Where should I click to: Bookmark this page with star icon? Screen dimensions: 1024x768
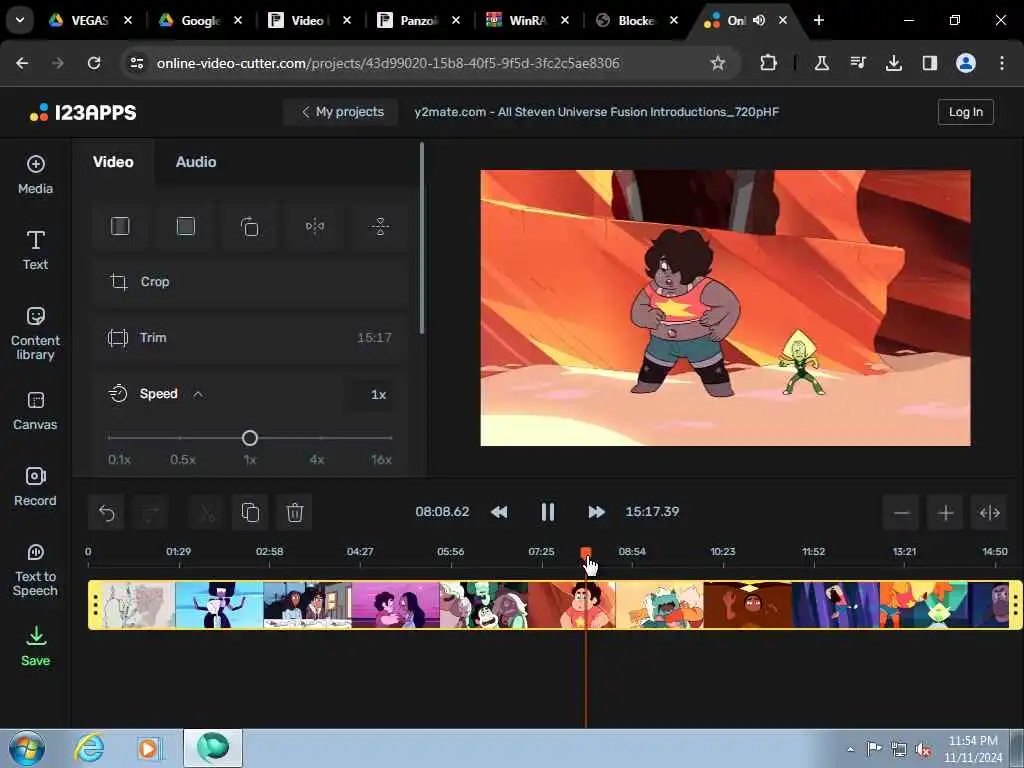(x=718, y=63)
